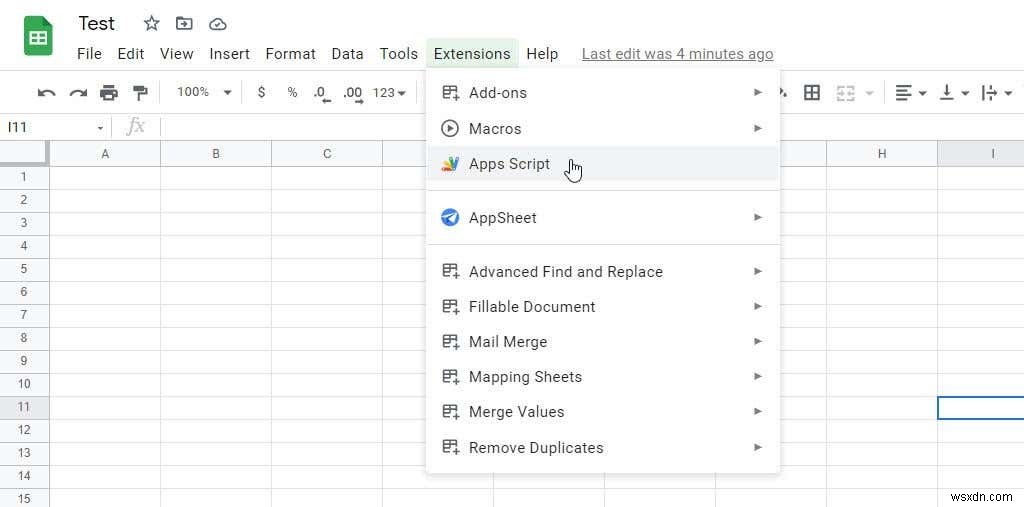Choose Advanced Find and Replace
The height and width of the screenshot is (507, 1024).
pyautogui.click(x=603, y=271)
